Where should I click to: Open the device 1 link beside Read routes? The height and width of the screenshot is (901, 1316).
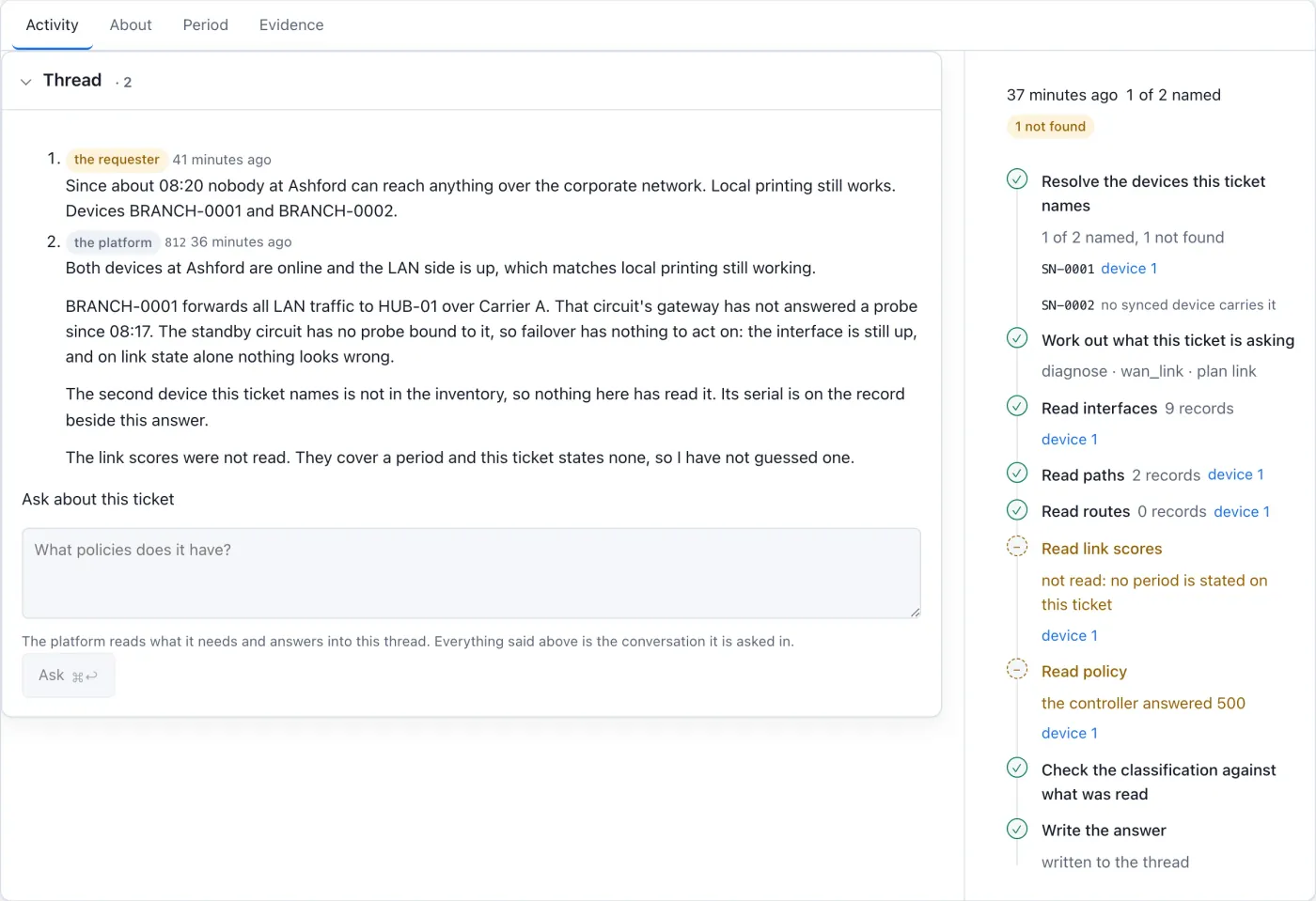(x=1242, y=512)
